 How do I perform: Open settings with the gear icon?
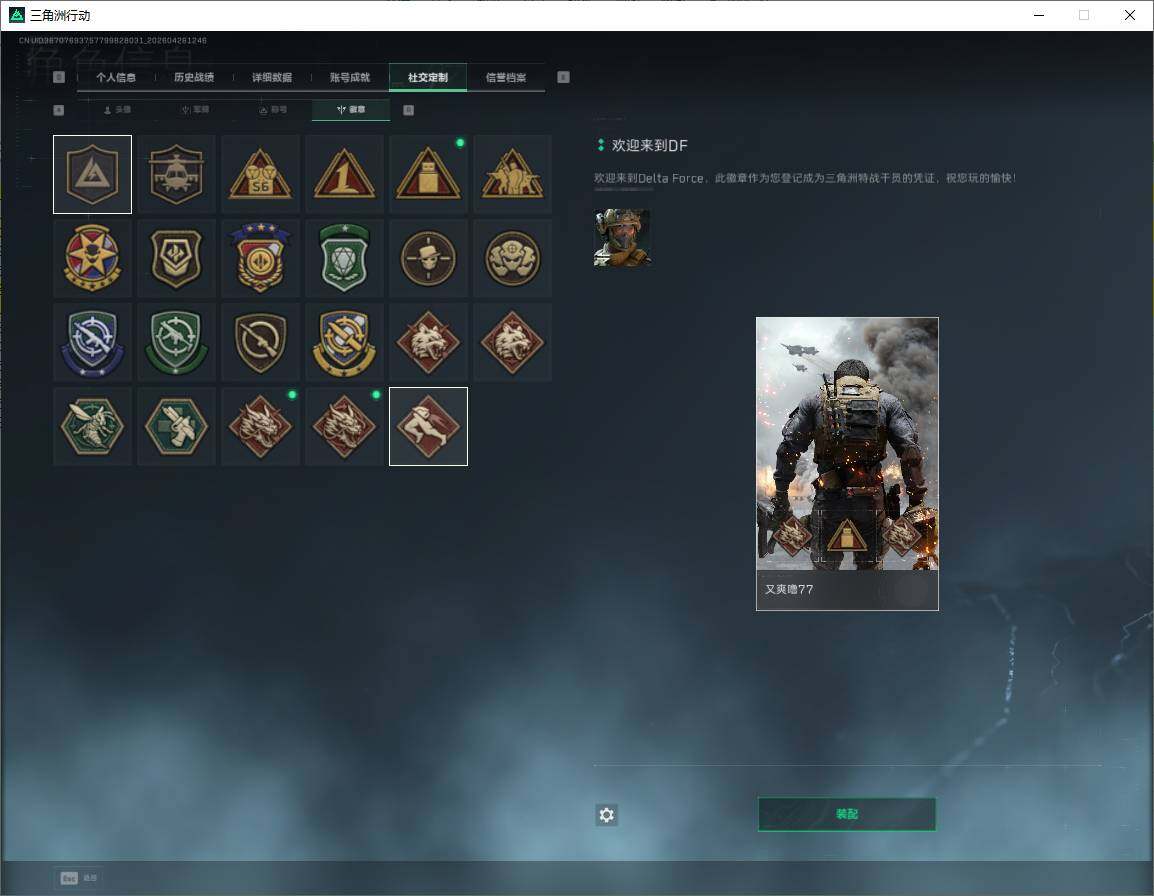606,815
